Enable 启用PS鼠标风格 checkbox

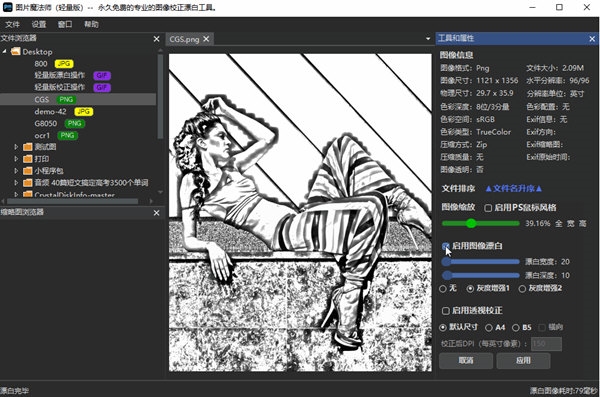click(x=488, y=208)
